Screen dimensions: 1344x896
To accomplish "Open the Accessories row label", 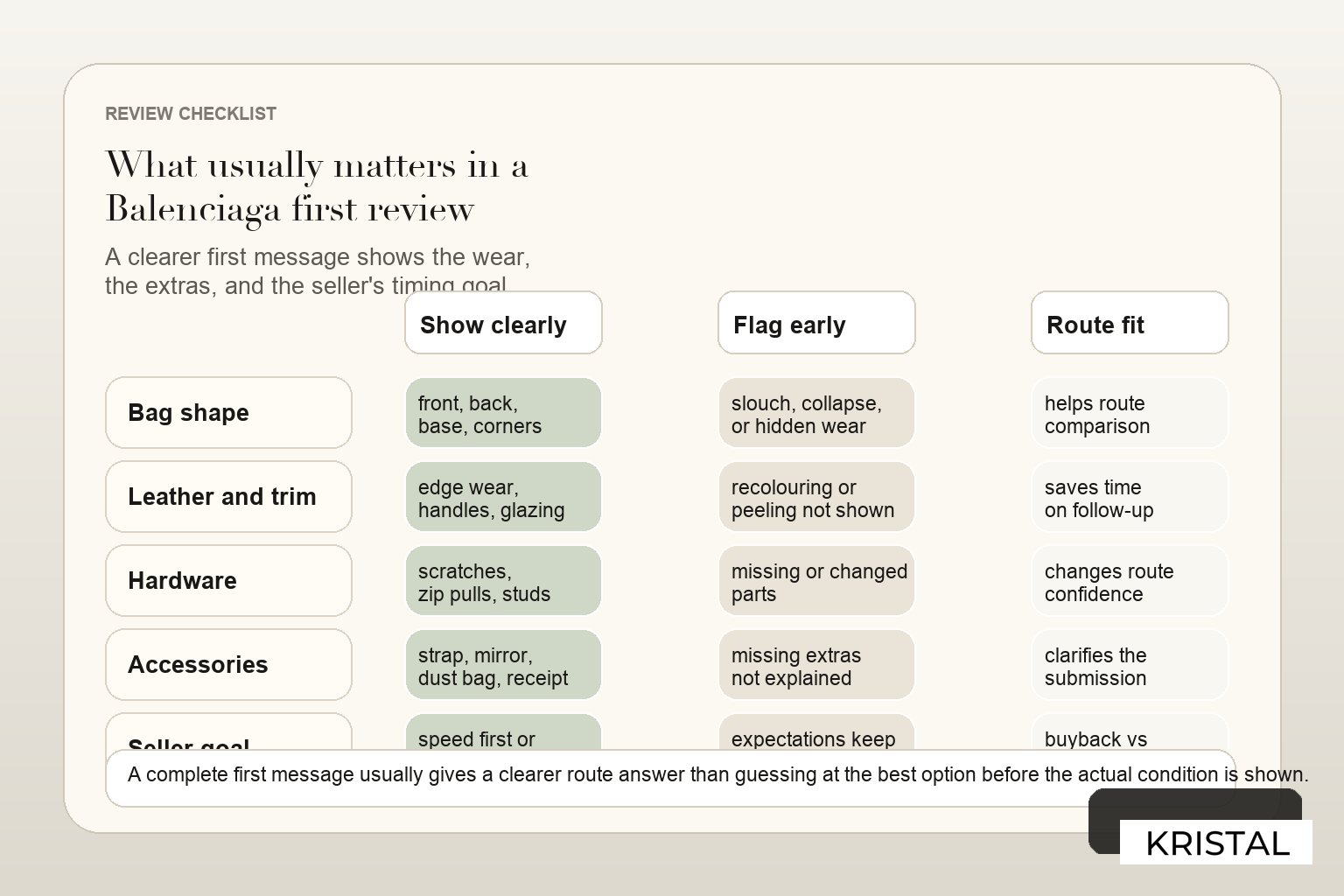I will [x=228, y=665].
